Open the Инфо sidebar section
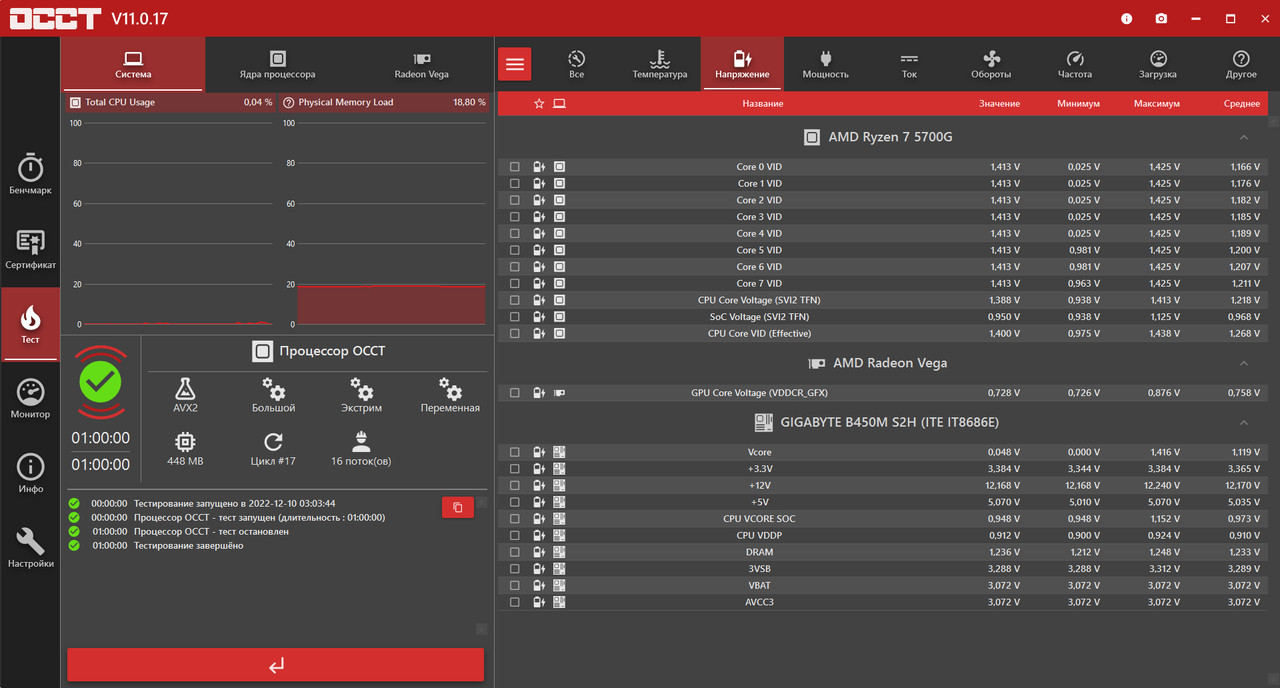The height and width of the screenshot is (688, 1280). [30, 473]
